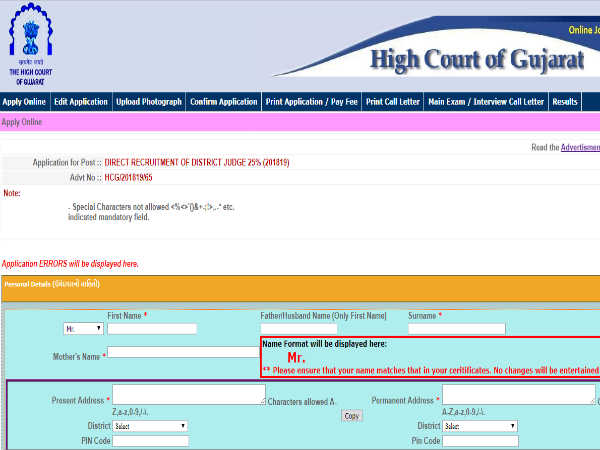Click the High Court of Gujarat banner title

click(x=477, y=60)
